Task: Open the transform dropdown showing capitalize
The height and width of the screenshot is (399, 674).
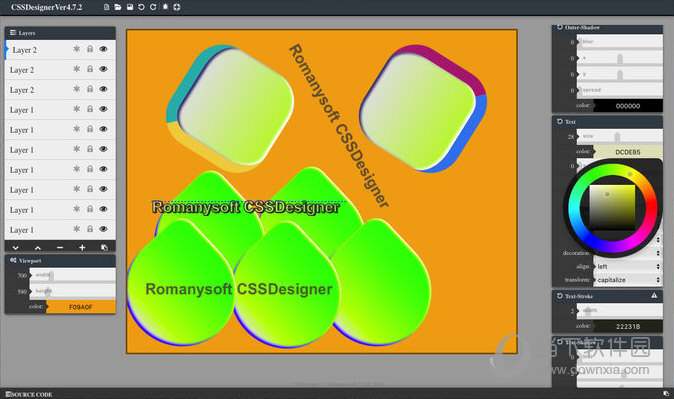Action: coord(628,280)
